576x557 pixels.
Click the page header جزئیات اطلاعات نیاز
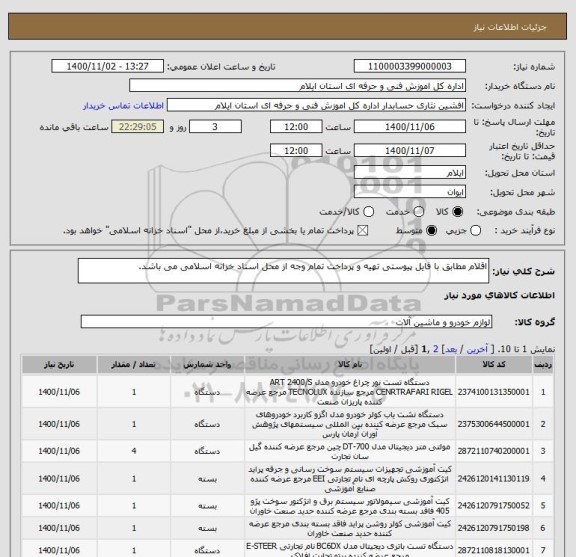510,27
